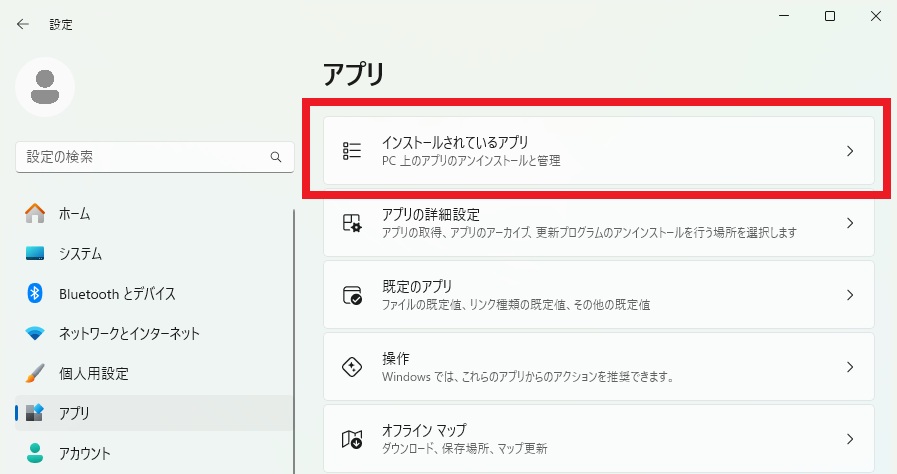
Task: Open オフライン マップ chevron arrow
Action: pos(850,439)
